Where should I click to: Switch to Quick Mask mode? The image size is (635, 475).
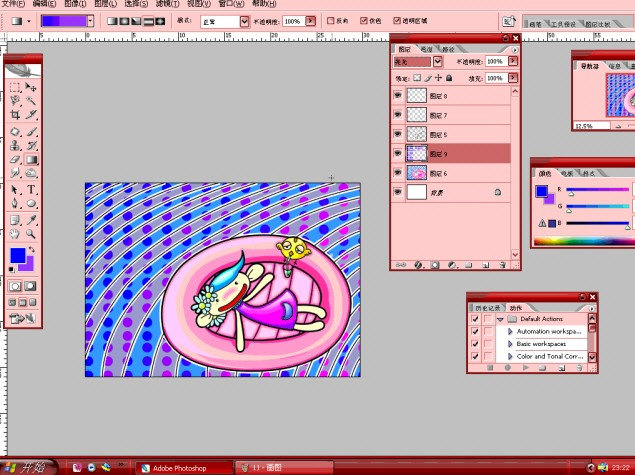point(30,286)
